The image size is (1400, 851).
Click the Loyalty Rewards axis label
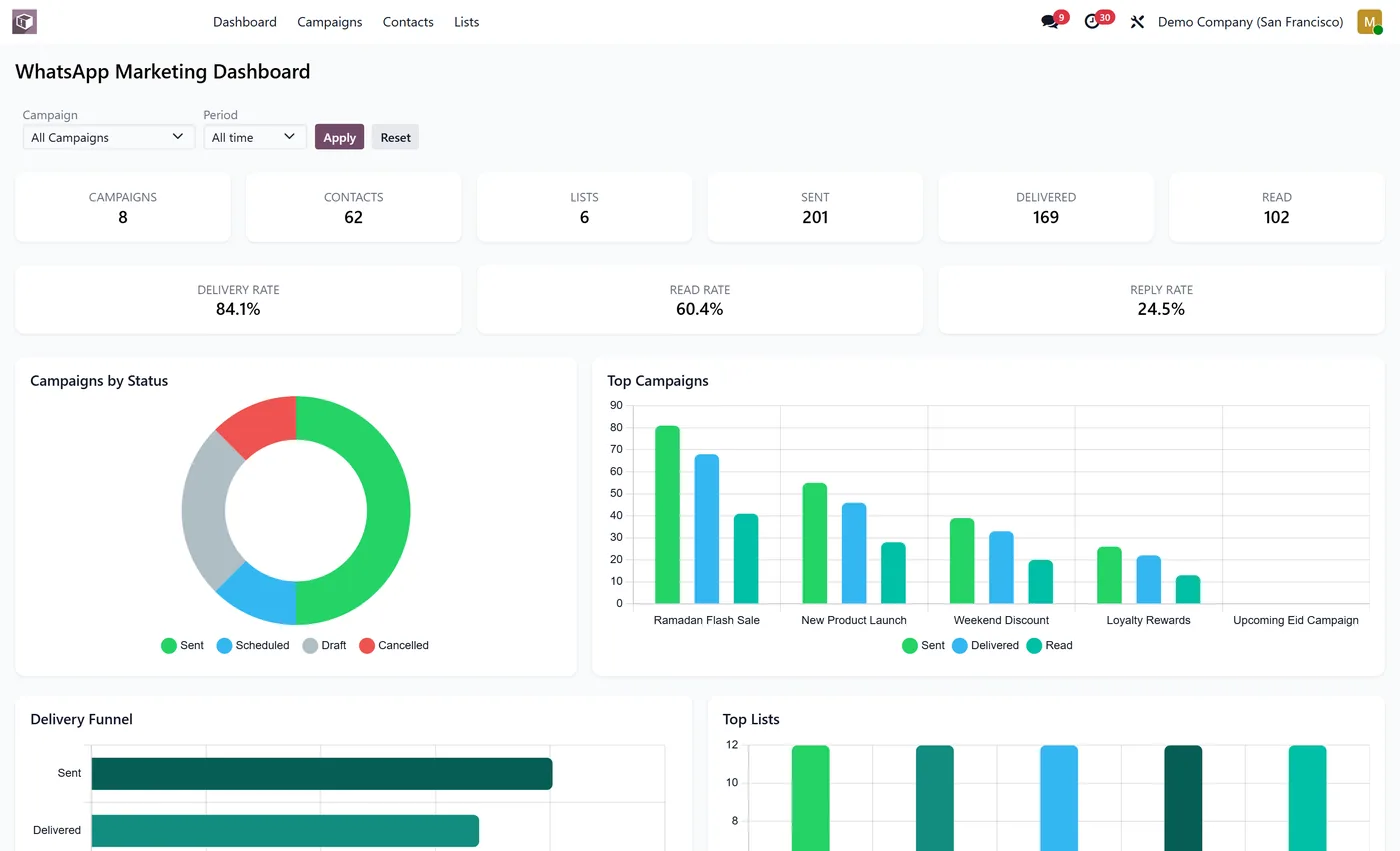pos(1148,620)
